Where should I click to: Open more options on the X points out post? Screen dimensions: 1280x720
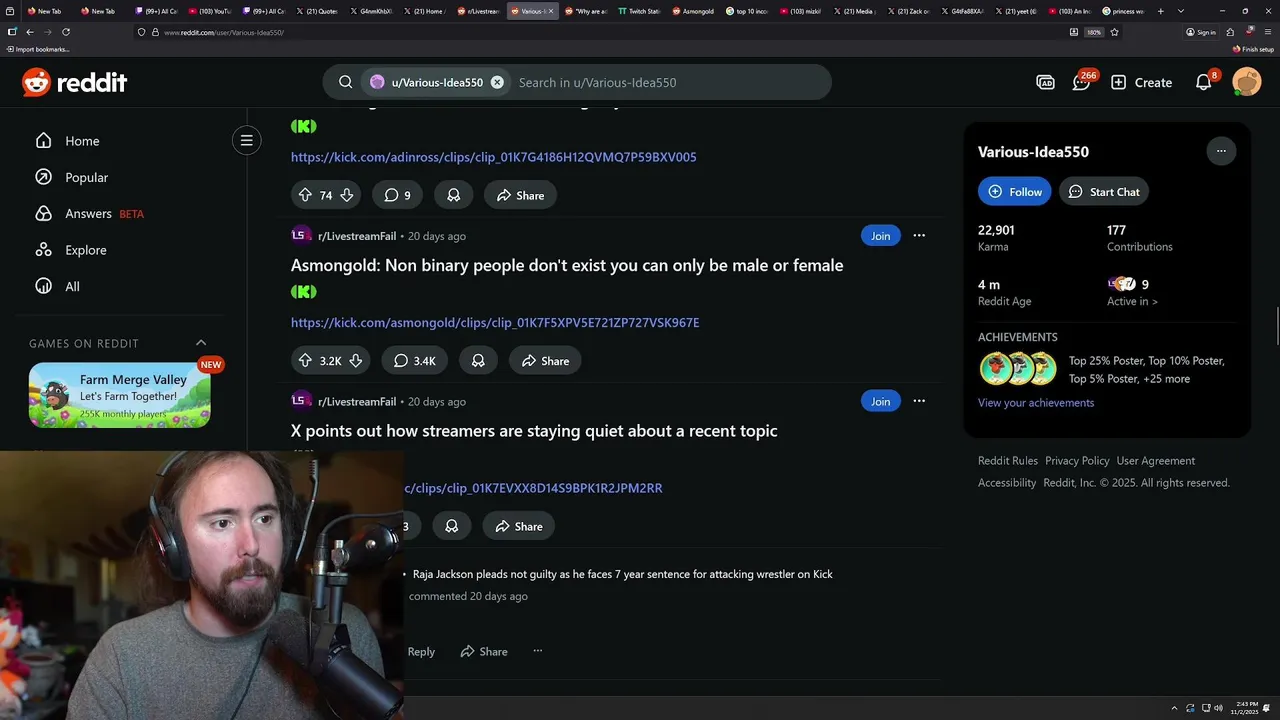click(919, 401)
